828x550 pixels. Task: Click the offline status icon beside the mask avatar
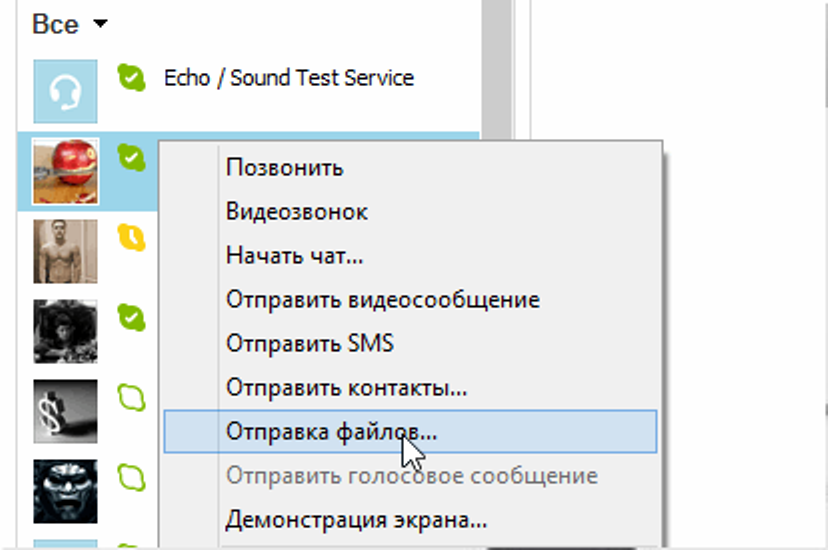[132, 475]
